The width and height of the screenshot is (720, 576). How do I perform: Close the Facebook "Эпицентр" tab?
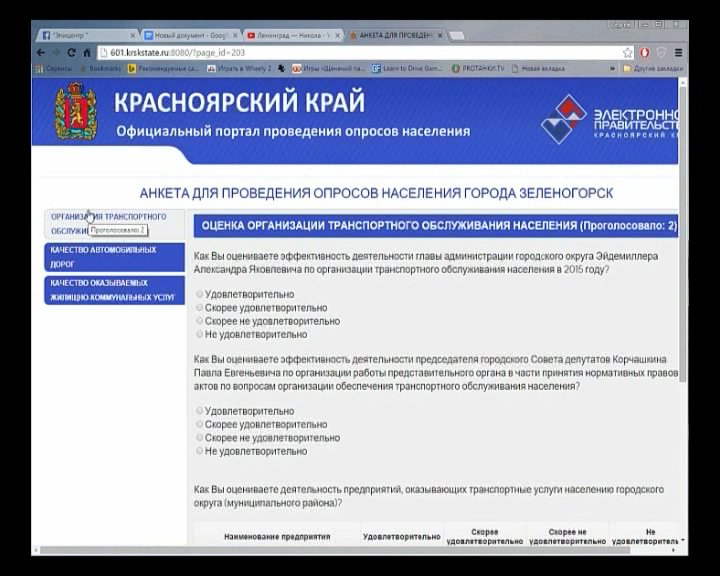click(x=133, y=35)
